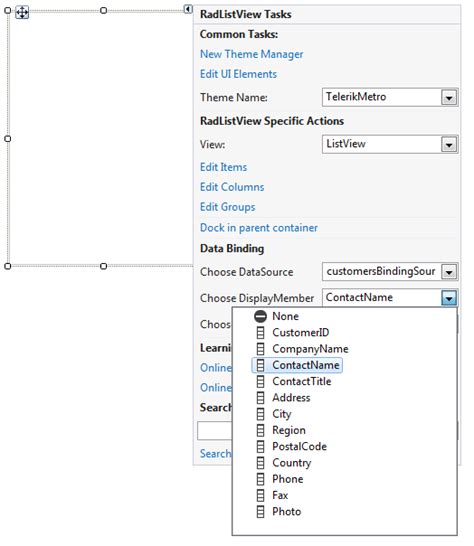Image resolution: width=474 pixels, height=546 pixels.
Task: Click the first Online learning link
Action: point(216,368)
